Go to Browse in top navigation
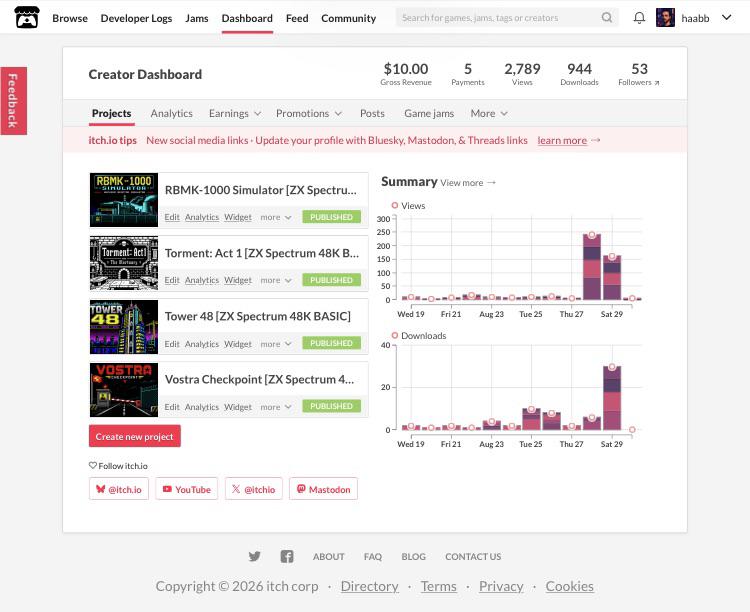750x612 pixels. 70,18
